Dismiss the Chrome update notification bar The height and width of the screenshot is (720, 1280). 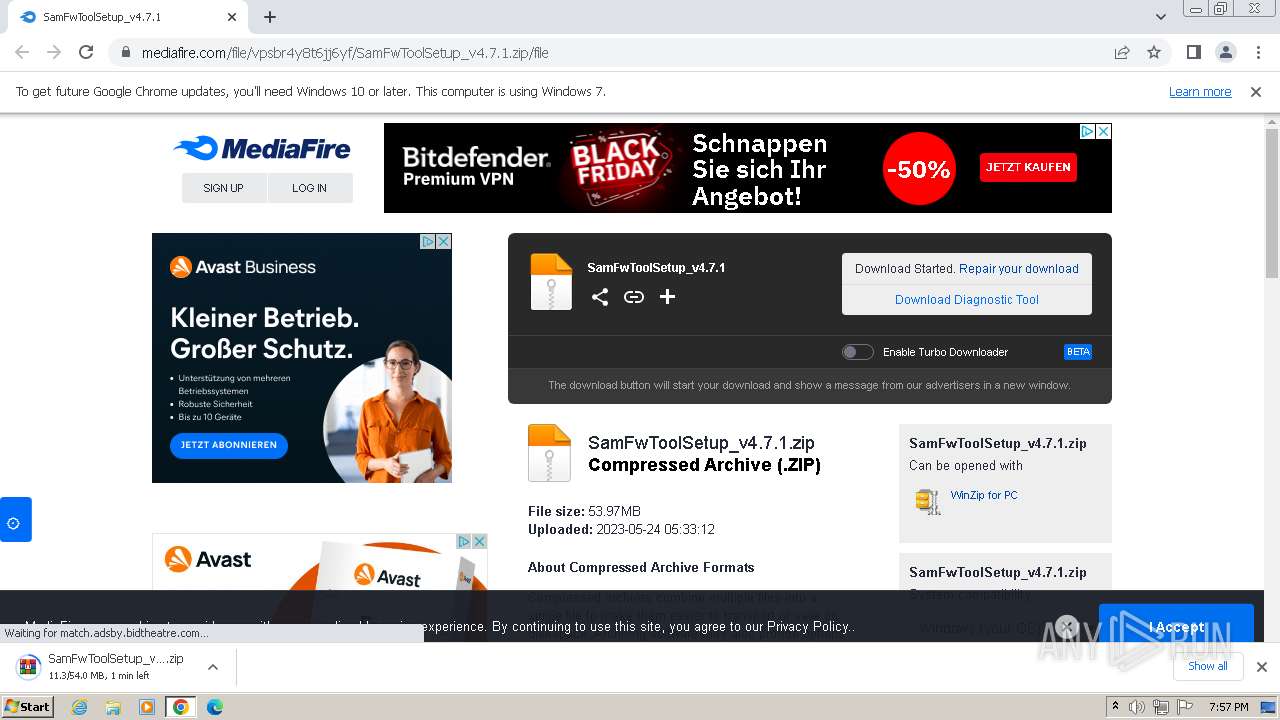(x=1256, y=91)
